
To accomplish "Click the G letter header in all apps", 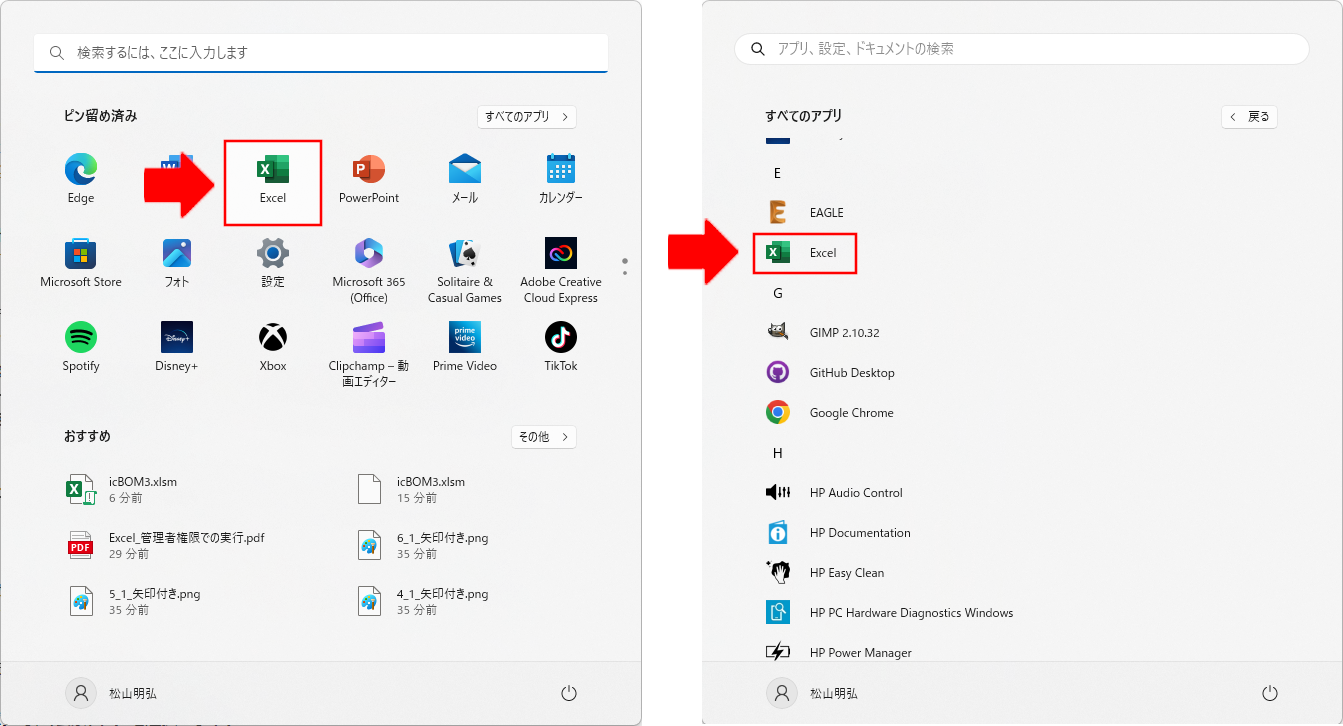I will 777,293.
